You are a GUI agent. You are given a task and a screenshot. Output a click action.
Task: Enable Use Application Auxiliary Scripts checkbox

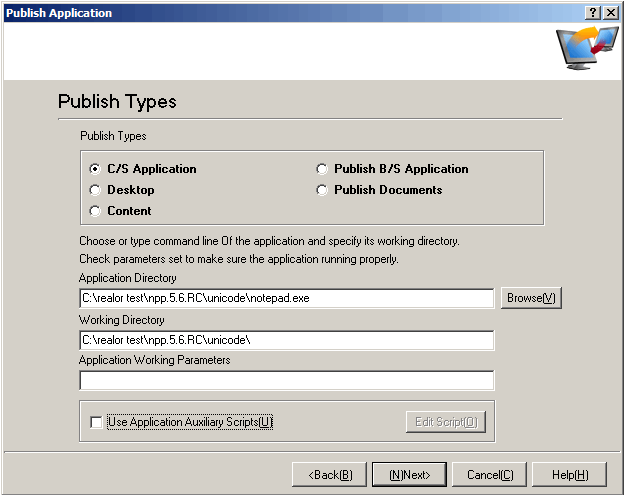point(96,422)
